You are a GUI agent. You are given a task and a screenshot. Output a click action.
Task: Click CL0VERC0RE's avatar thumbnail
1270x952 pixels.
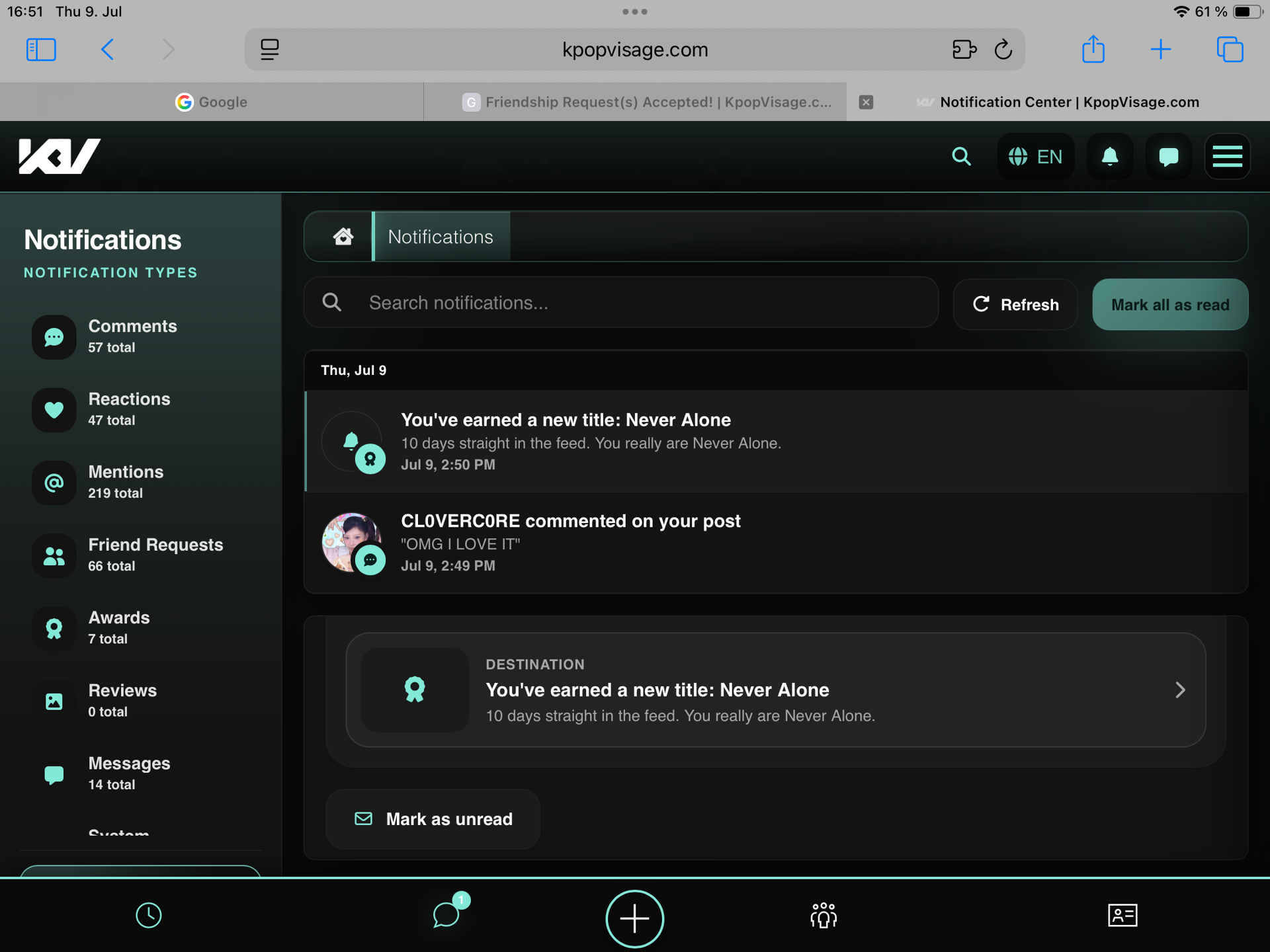click(x=351, y=542)
